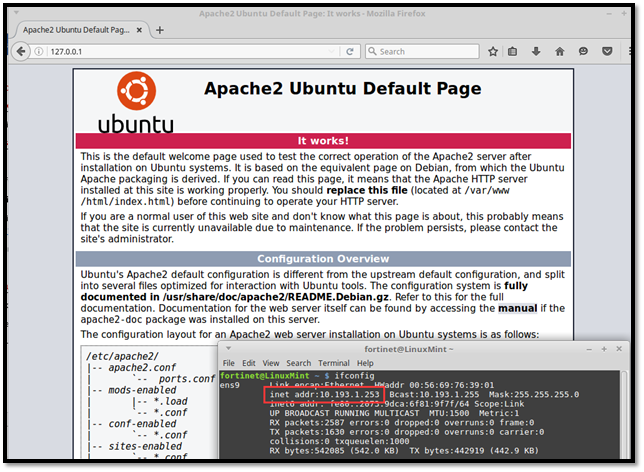Image resolution: width=644 pixels, height=472 pixels.
Task: Click 'ports.conf' in the config tree
Action: (x=186, y=379)
